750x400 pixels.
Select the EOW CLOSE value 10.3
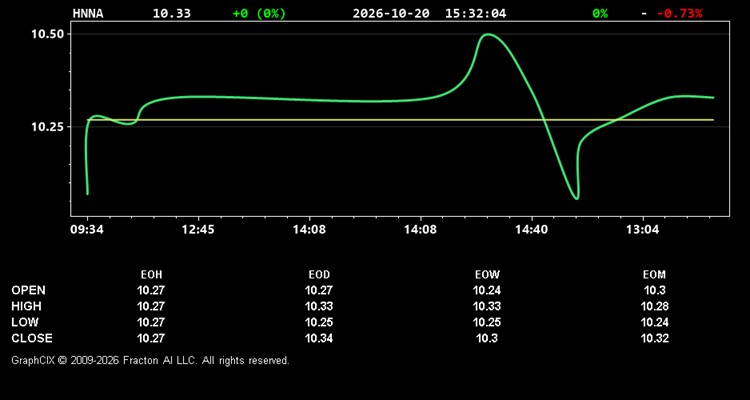point(486,338)
